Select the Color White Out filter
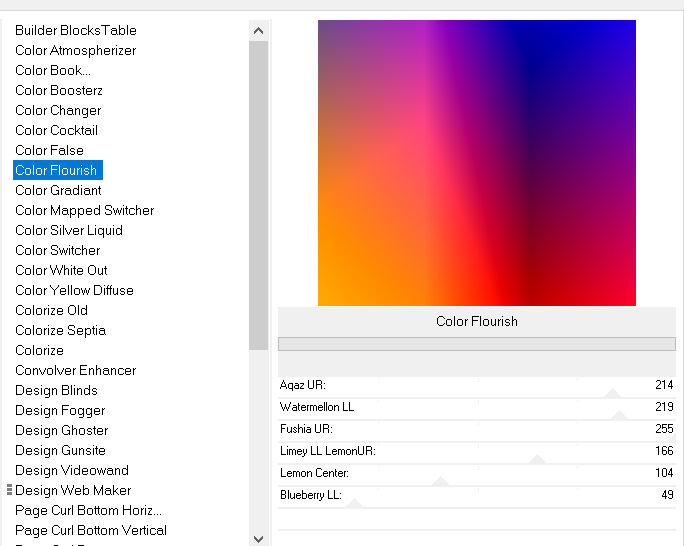 point(61,270)
